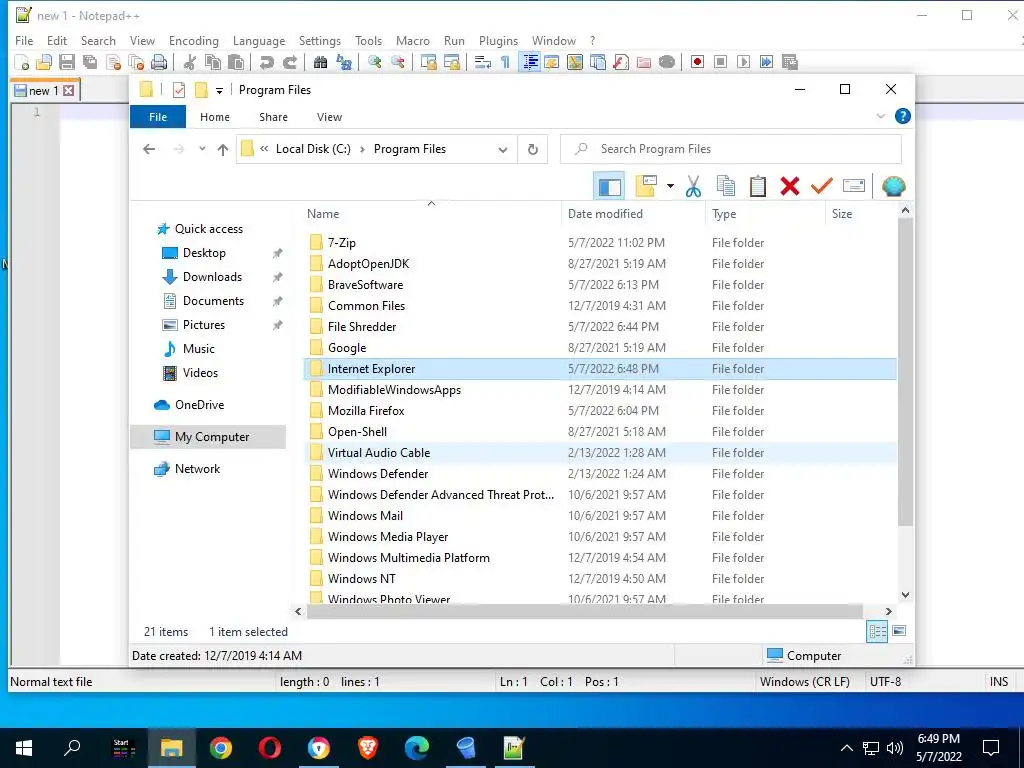This screenshot has height=768, width=1024.
Task: Click New file icon in Notepad++ toolbar
Action: tap(21, 62)
